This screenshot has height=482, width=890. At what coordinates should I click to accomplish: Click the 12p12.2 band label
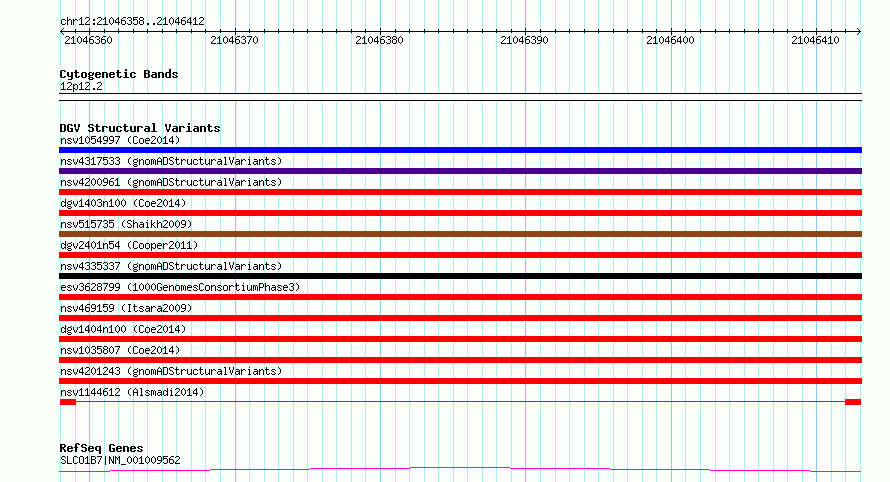pyautogui.click(x=81, y=86)
